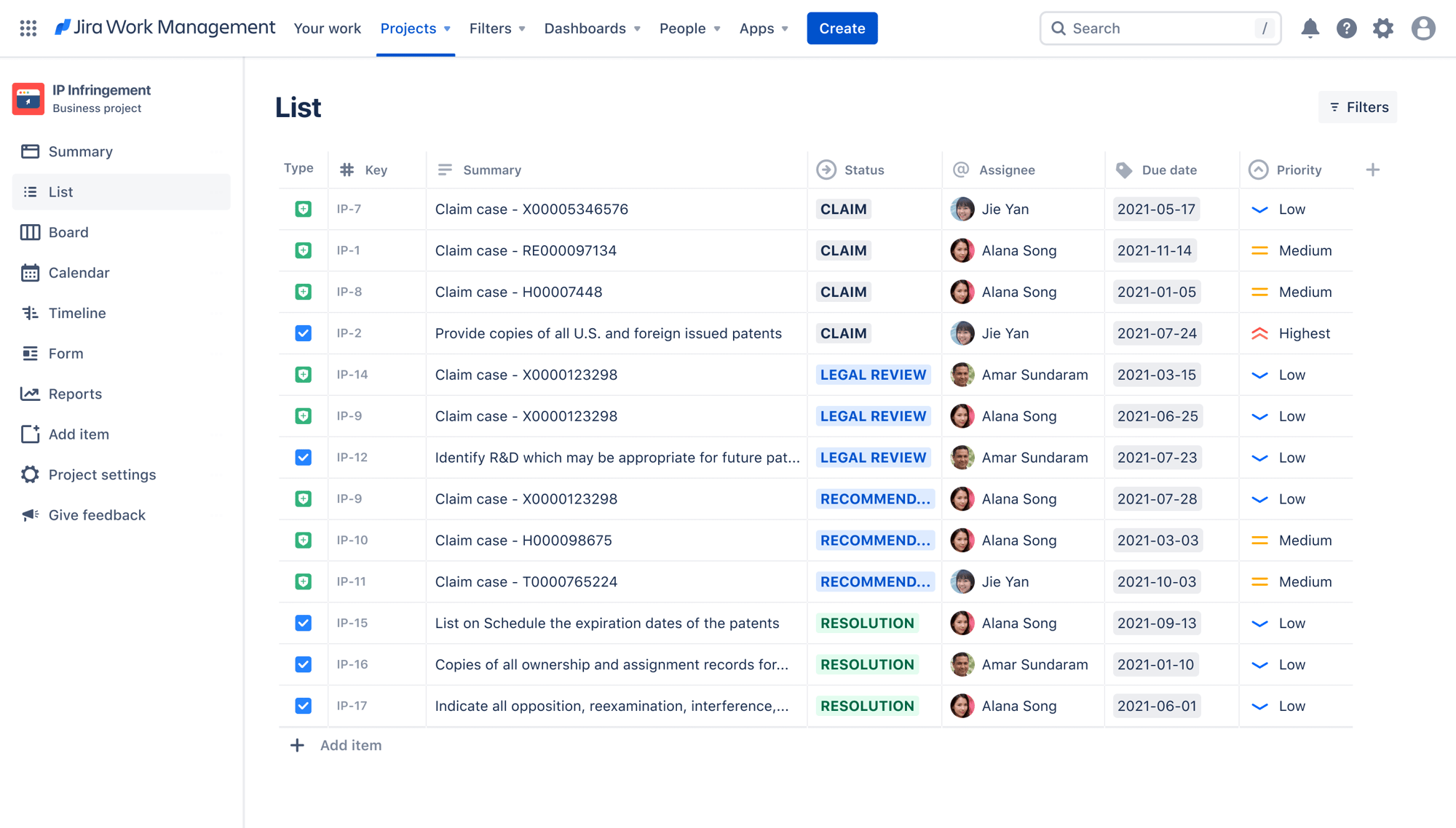
Task: Open the Timeline view
Action: (77, 312)
